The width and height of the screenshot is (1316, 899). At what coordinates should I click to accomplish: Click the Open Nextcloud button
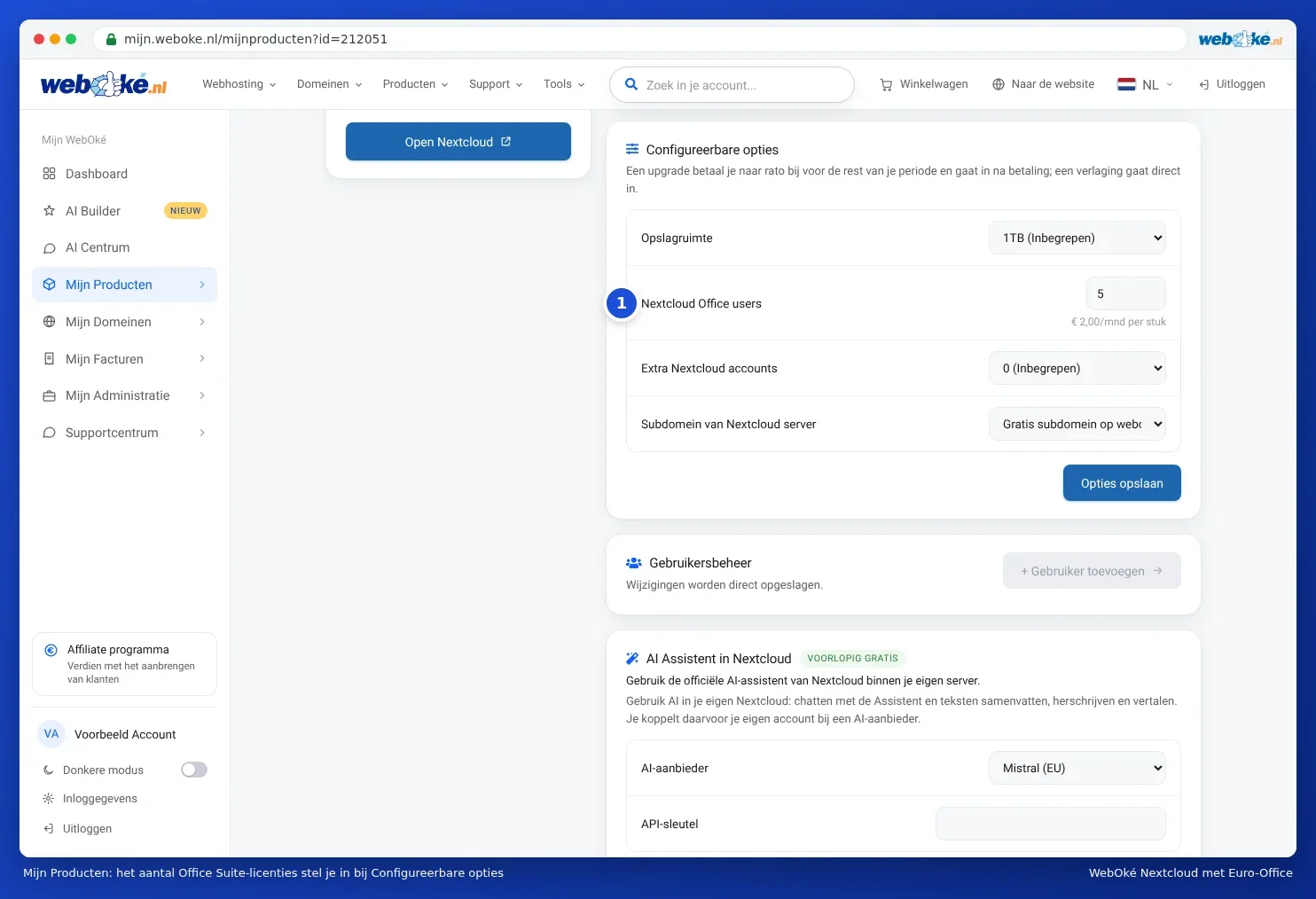click(x=458, y=142)
